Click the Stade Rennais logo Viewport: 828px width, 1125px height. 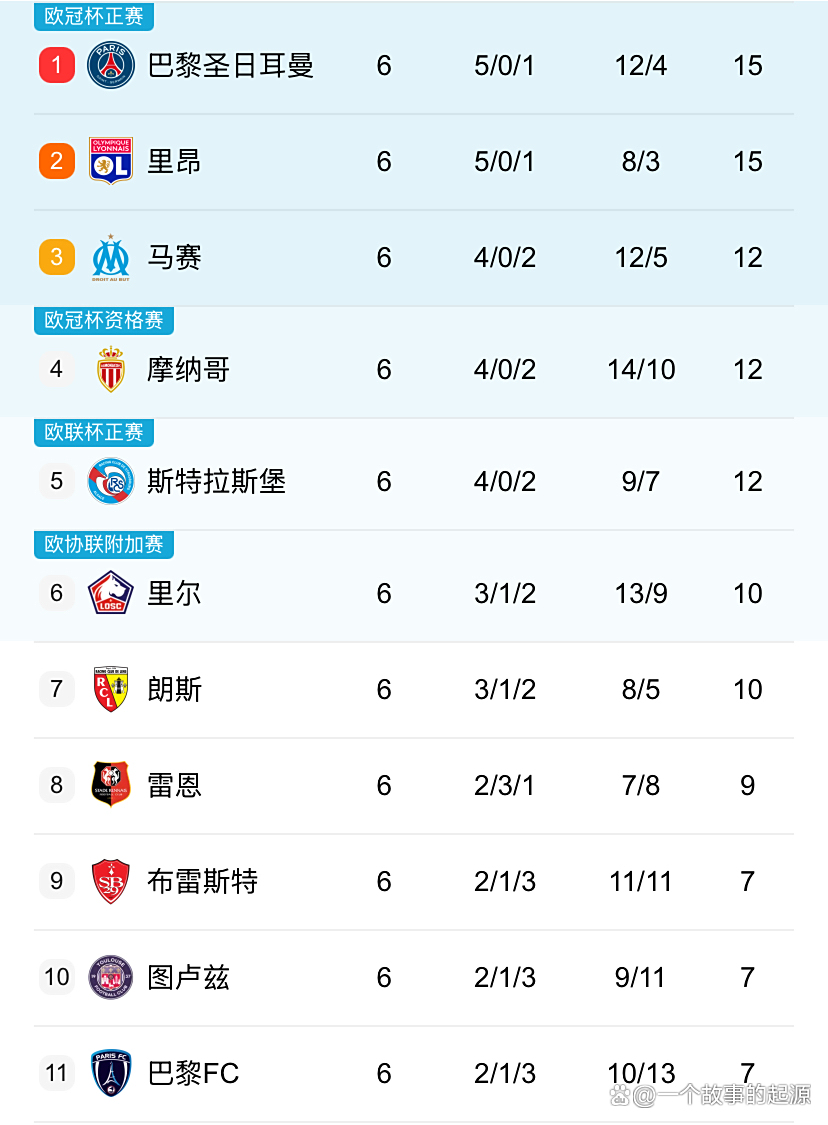click(111, 785)
